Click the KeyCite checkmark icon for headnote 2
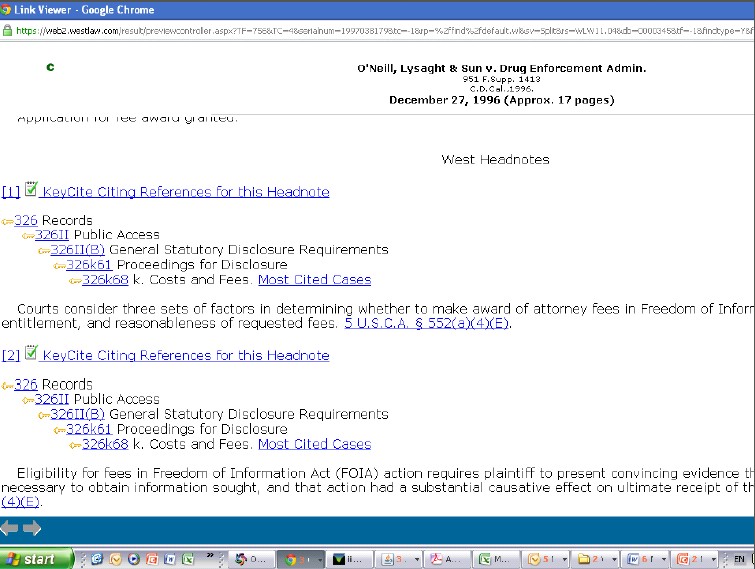755x569 pixels. tap(31, 353)
